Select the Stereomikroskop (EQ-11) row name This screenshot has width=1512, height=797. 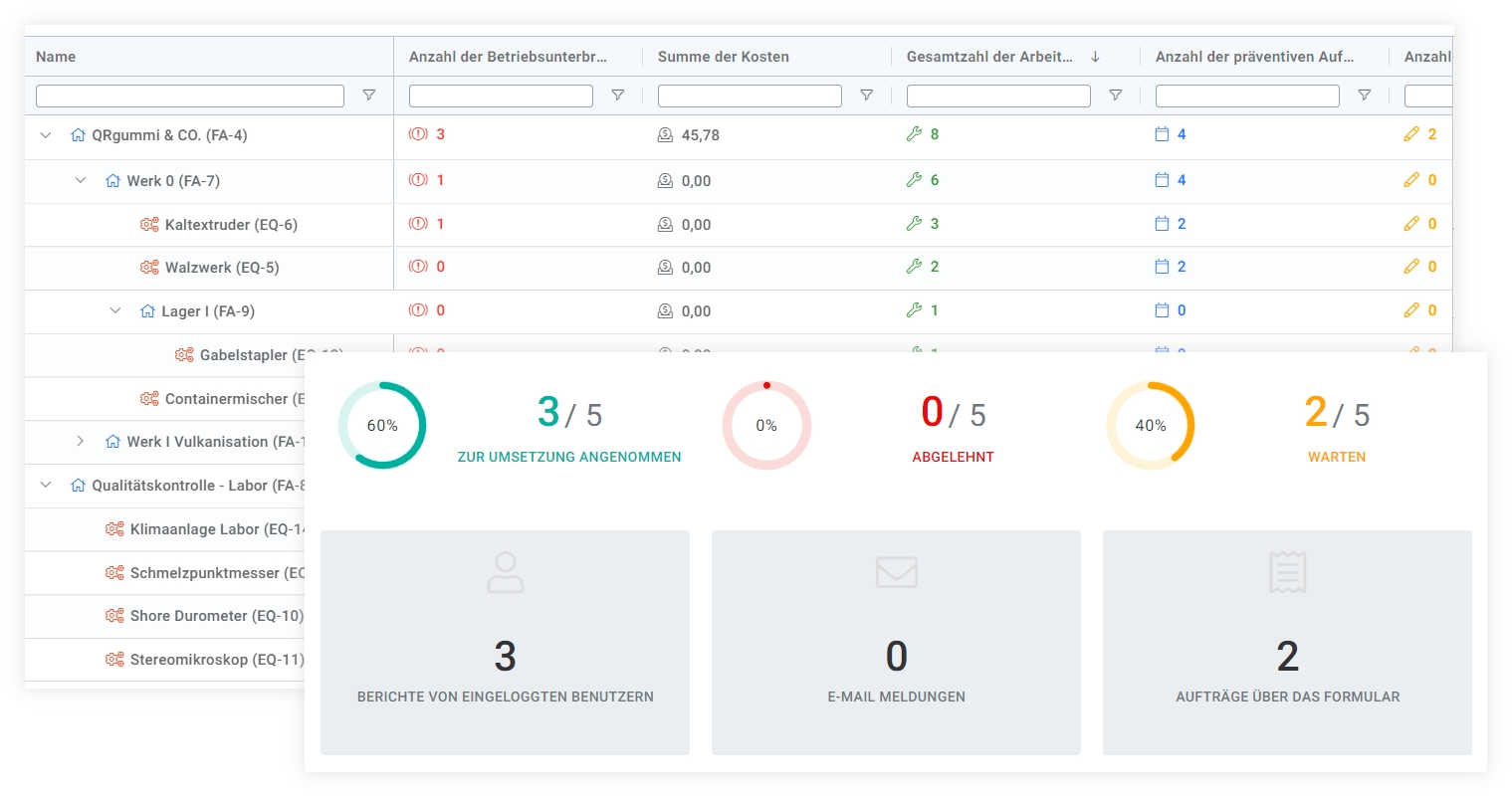[217, 660]
